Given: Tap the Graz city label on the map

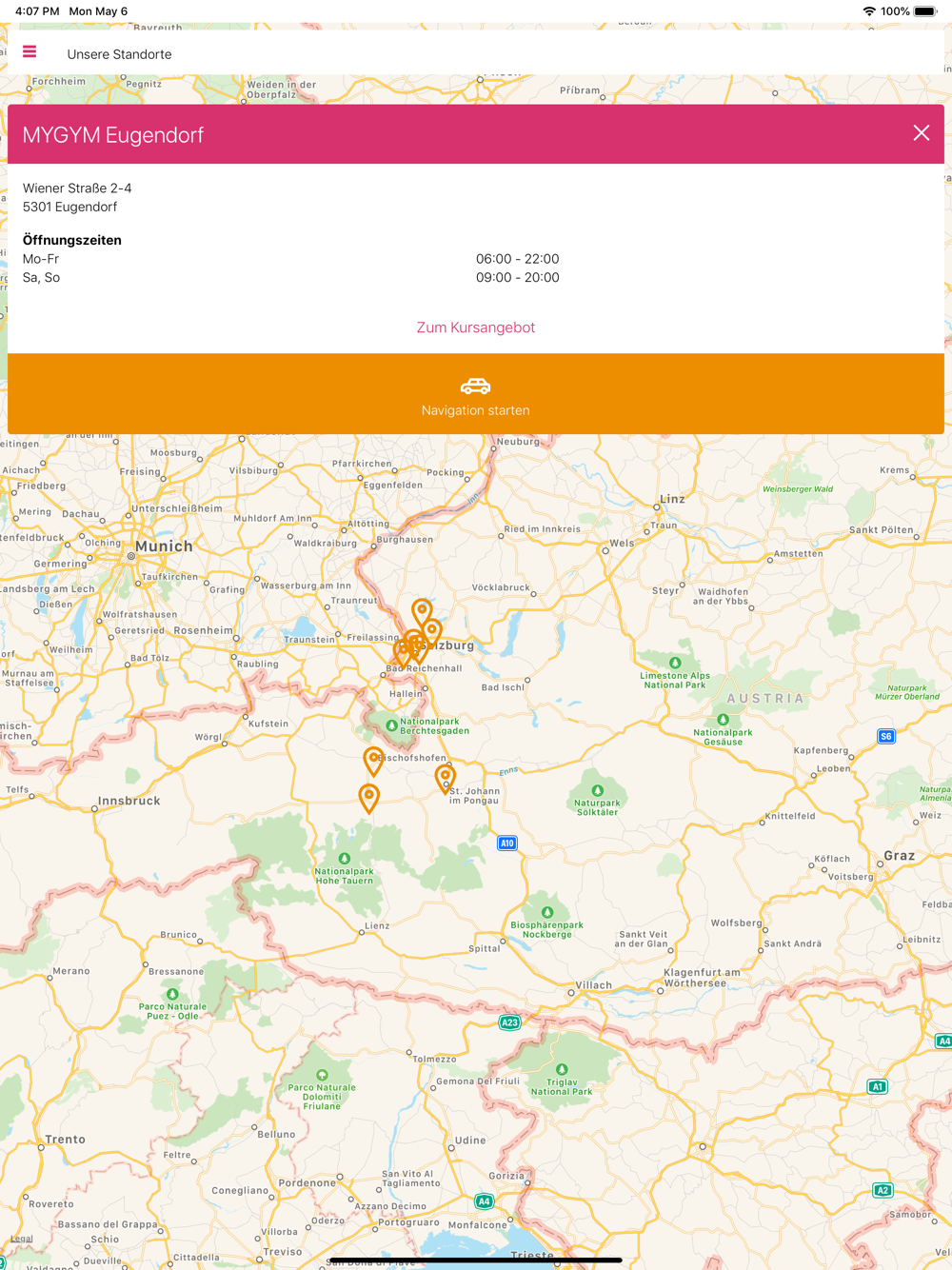Looking at the screenshot, I should coord(900,856).
